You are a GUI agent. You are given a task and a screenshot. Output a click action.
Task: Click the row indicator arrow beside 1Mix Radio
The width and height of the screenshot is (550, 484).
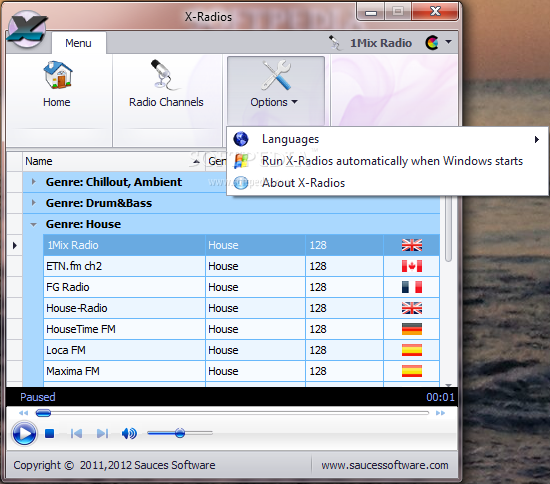coord(14,245)
